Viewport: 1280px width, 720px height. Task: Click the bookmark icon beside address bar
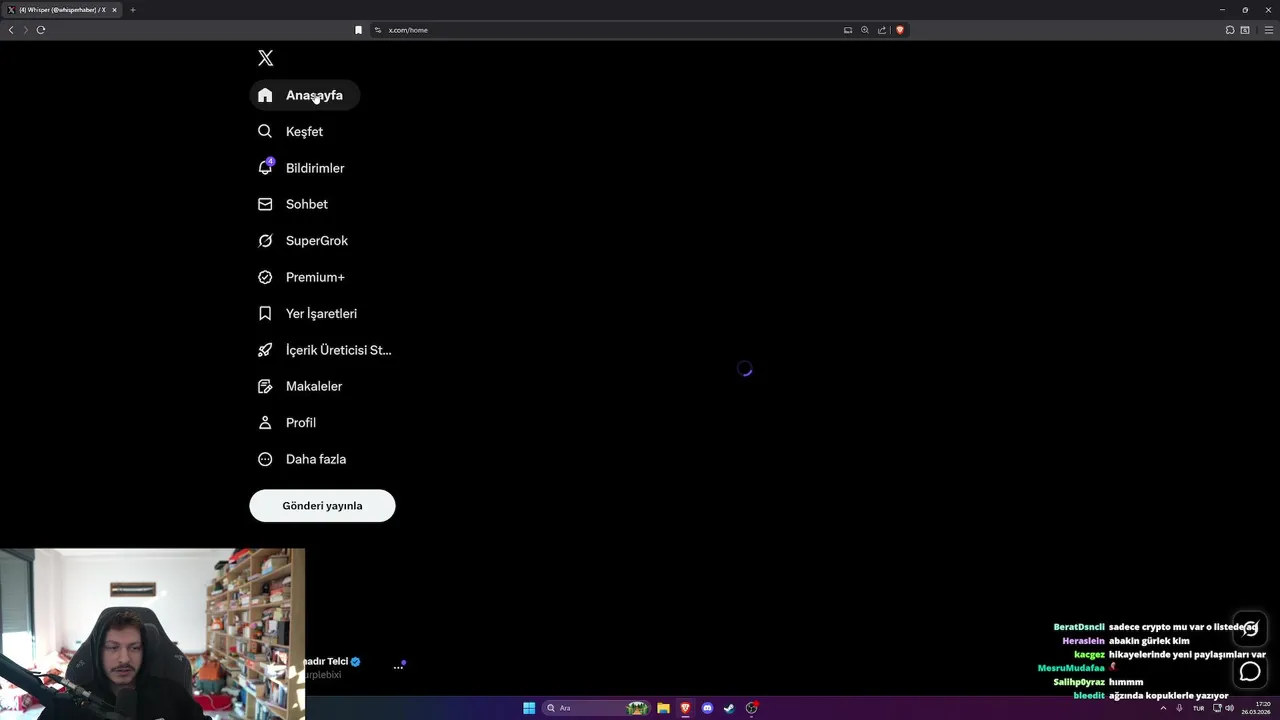(358, 30)
